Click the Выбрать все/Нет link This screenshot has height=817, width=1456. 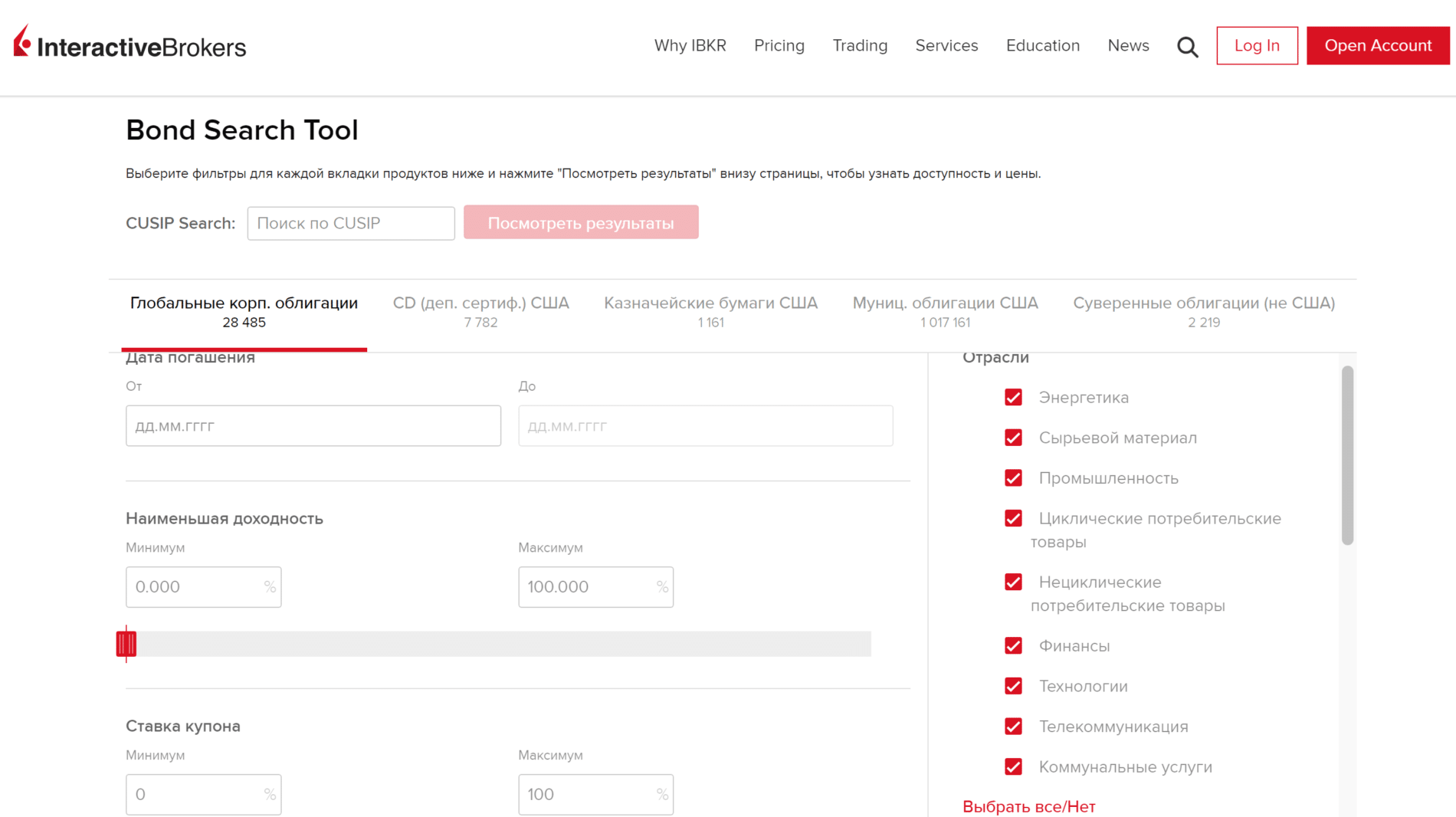pyautogui.click(x=1028, y=806)
